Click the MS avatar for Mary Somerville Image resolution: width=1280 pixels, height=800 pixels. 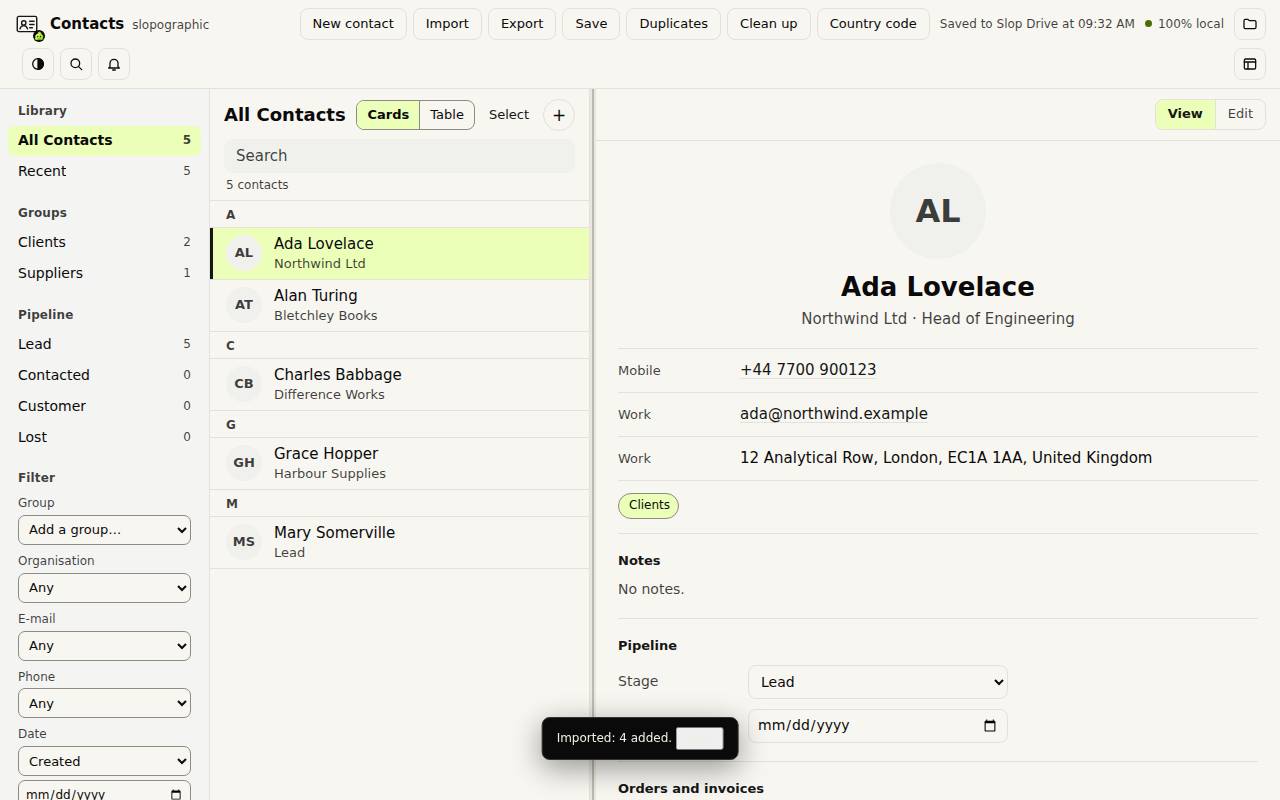click(244, 542)
